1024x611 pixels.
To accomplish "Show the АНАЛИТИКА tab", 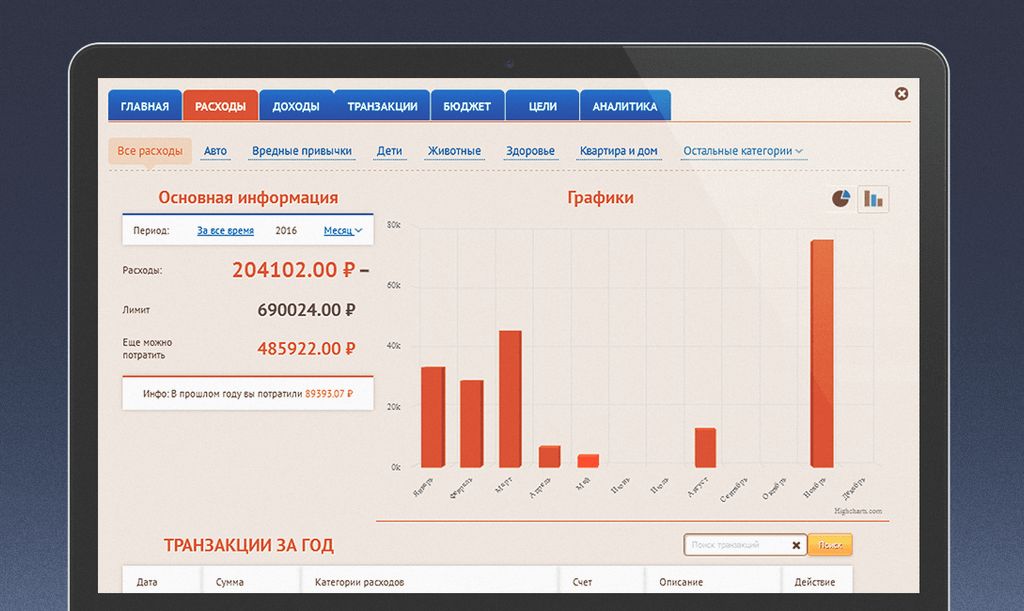I will tap(625, 106).
